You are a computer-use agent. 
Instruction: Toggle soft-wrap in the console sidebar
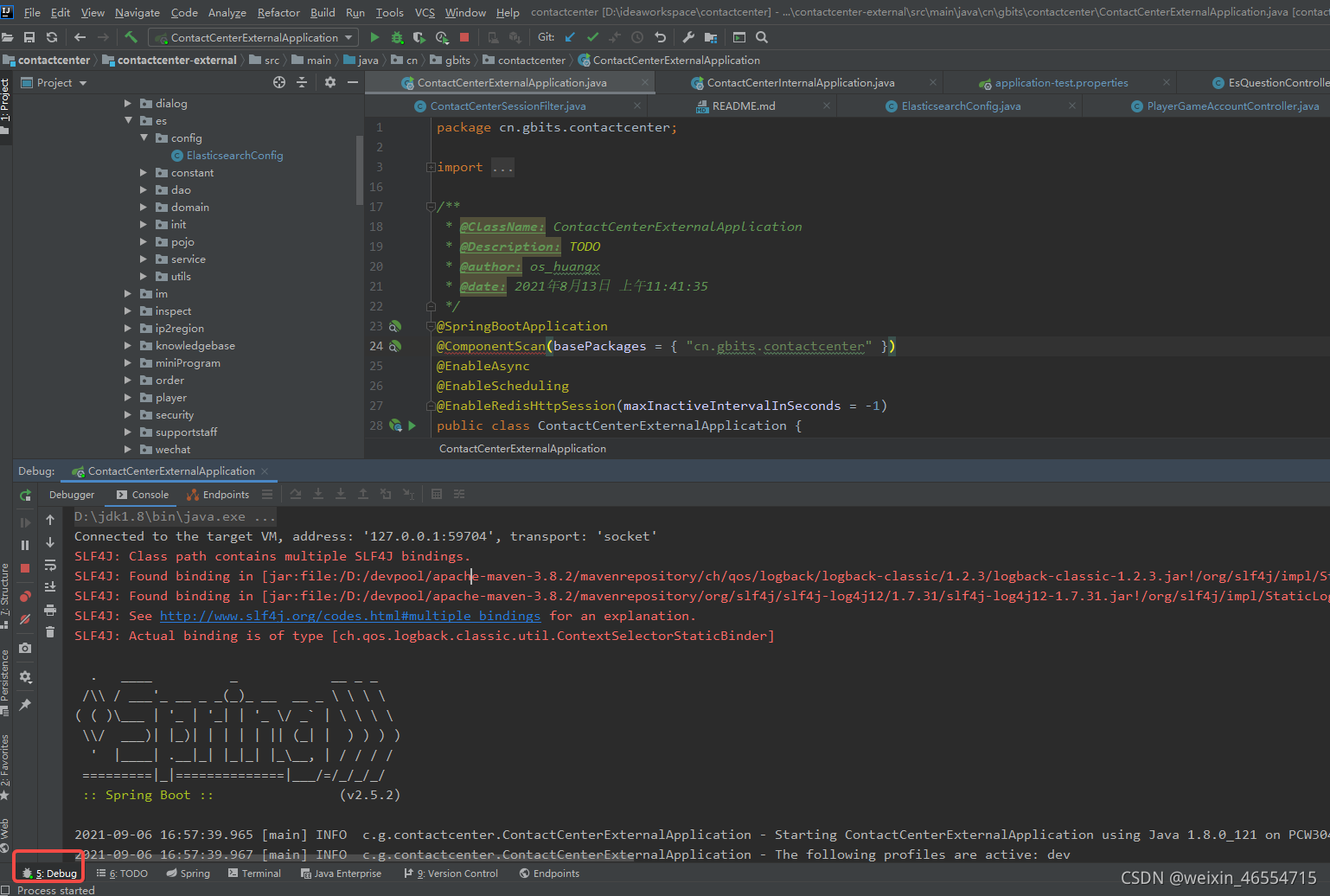(x=50, y=565)
